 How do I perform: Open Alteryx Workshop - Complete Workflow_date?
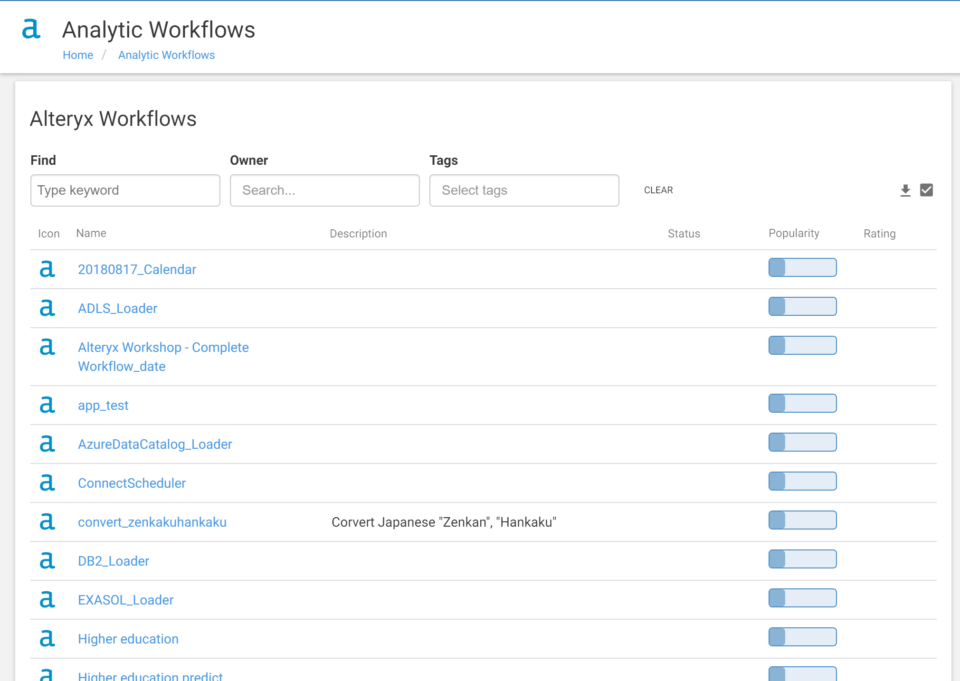(163, 356)
